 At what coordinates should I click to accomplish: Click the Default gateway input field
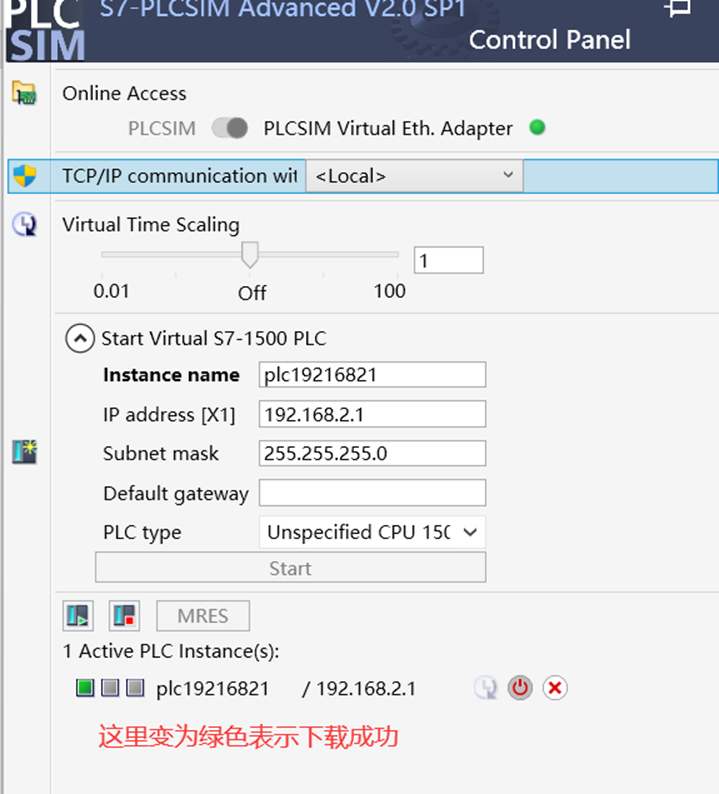click(x=372, y=493)
